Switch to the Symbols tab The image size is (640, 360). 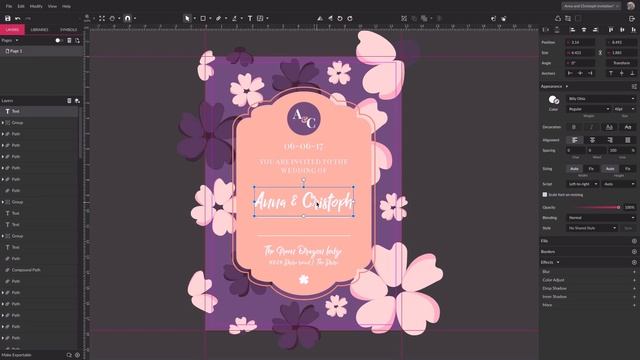coord(68,30)
